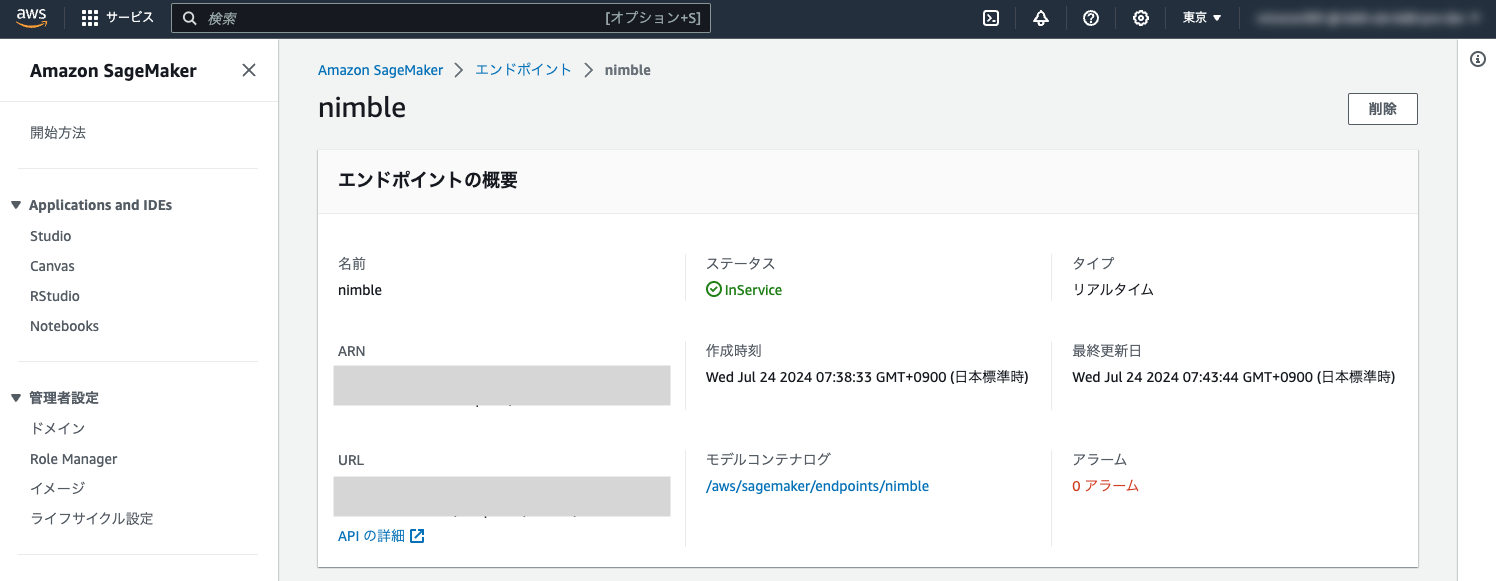Open Notebooks from the sidebar
The width and height of the screenshot is (1496, 581).
pyautogui.click(x=64, y=325)
